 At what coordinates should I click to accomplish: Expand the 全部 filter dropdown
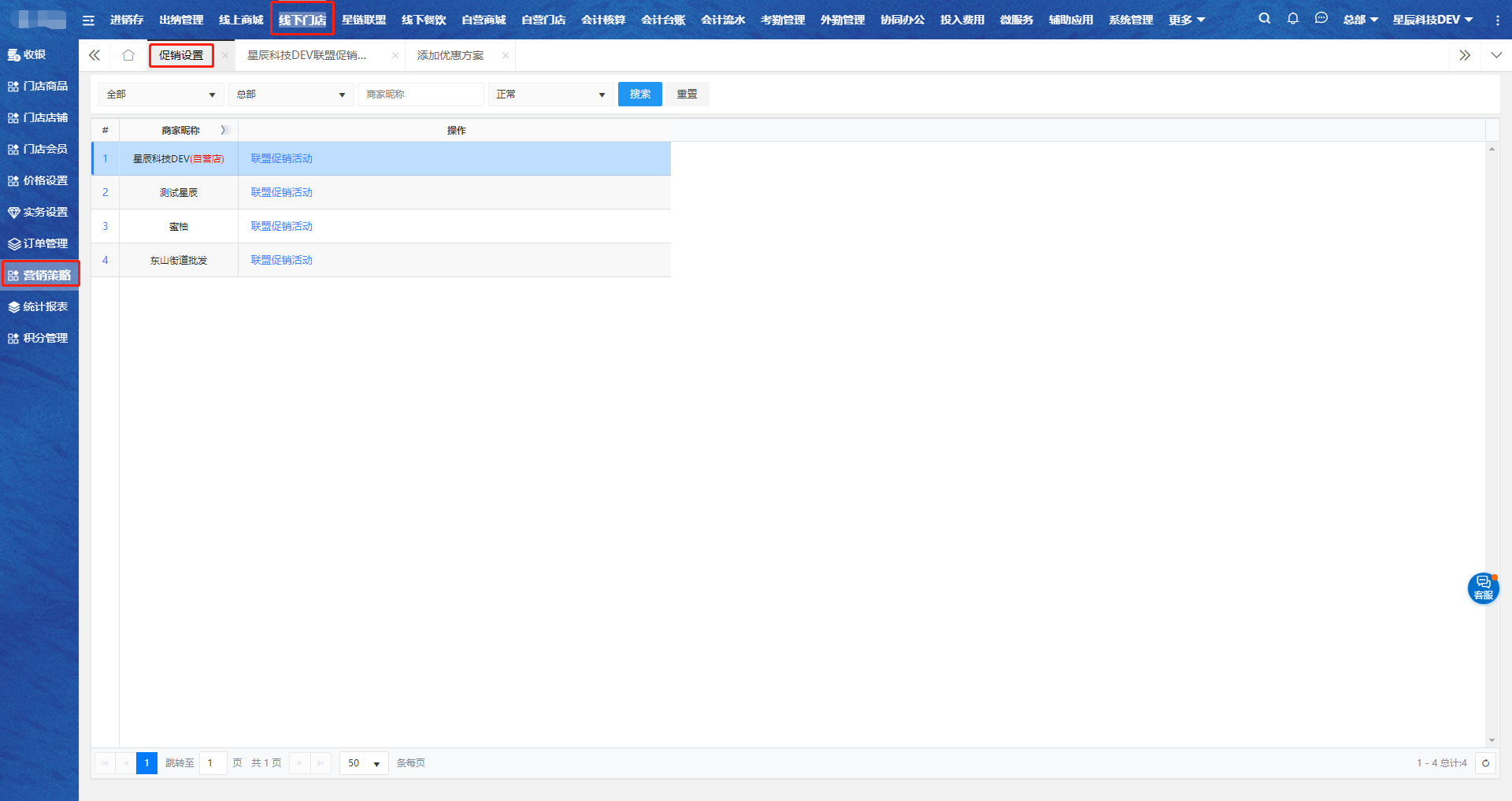click(x=161, y=95)
